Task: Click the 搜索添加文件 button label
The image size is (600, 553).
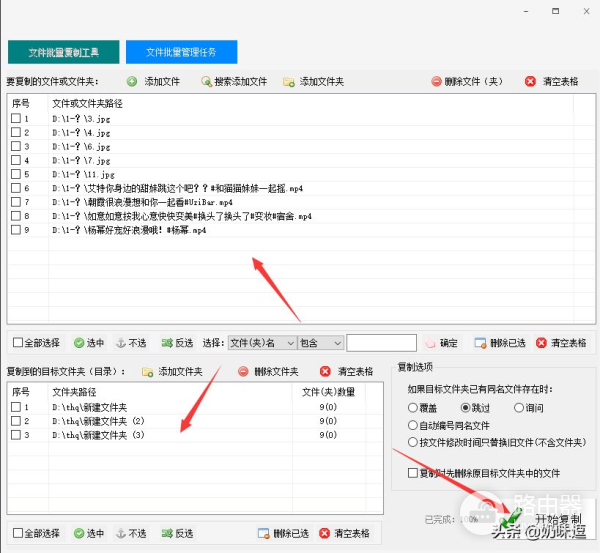Action: (x=241, y=82)
